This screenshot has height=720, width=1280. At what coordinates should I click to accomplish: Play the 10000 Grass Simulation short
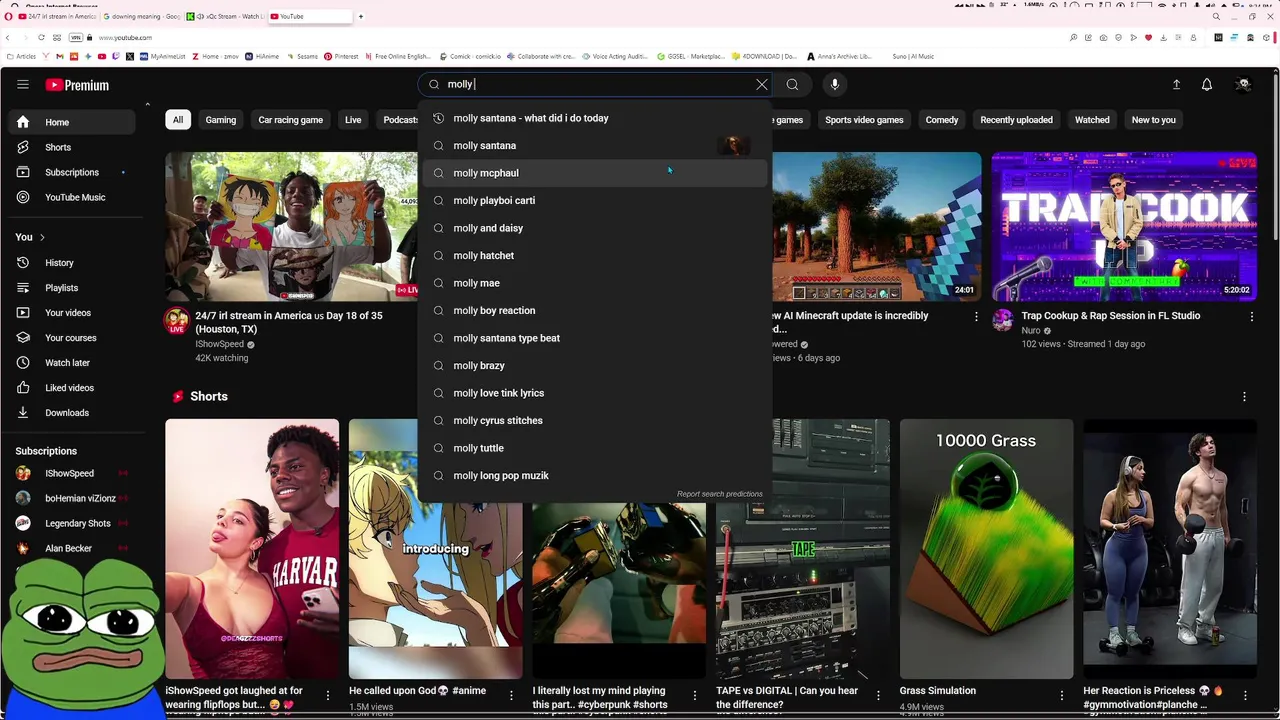[986, 549]
